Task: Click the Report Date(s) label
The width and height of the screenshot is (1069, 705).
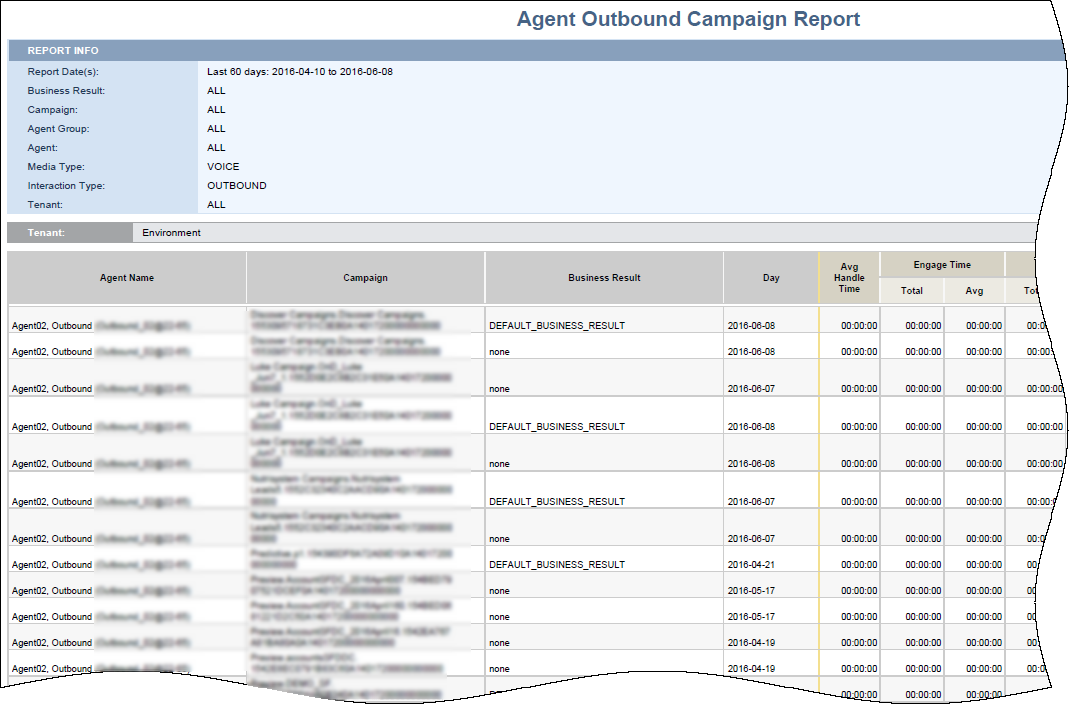Action: (63, 72)
